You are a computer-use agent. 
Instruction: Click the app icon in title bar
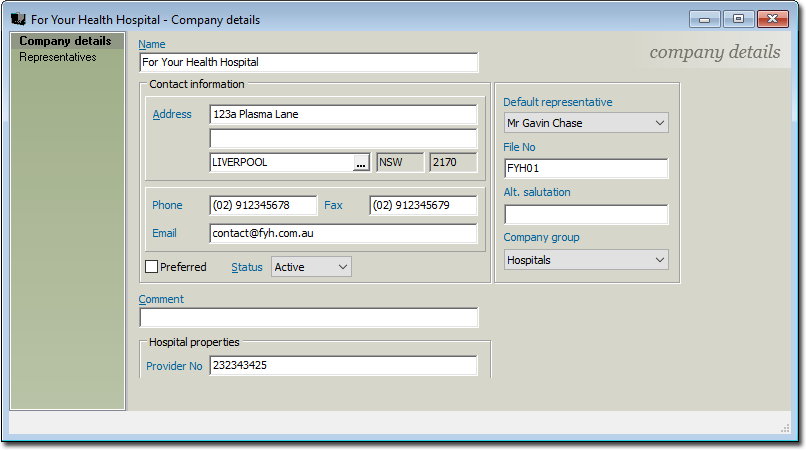click(x=18, y=19)
